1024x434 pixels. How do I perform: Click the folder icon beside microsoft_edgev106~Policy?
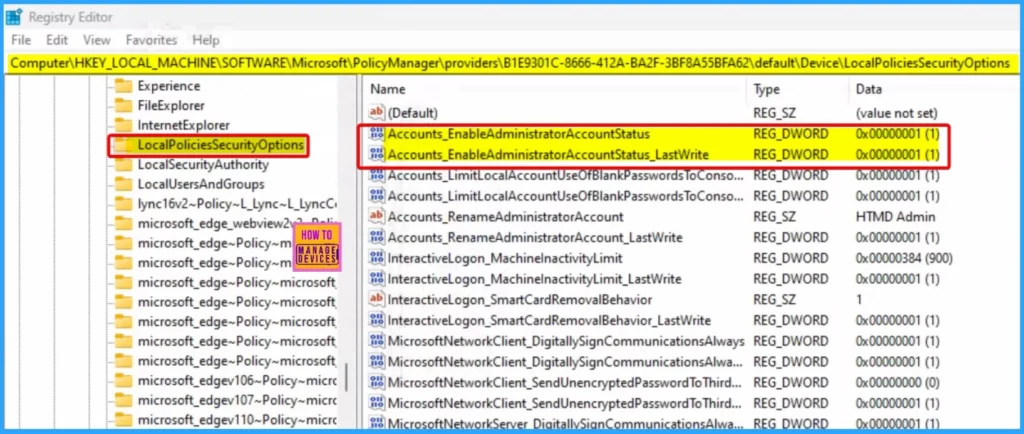(123, 380)
